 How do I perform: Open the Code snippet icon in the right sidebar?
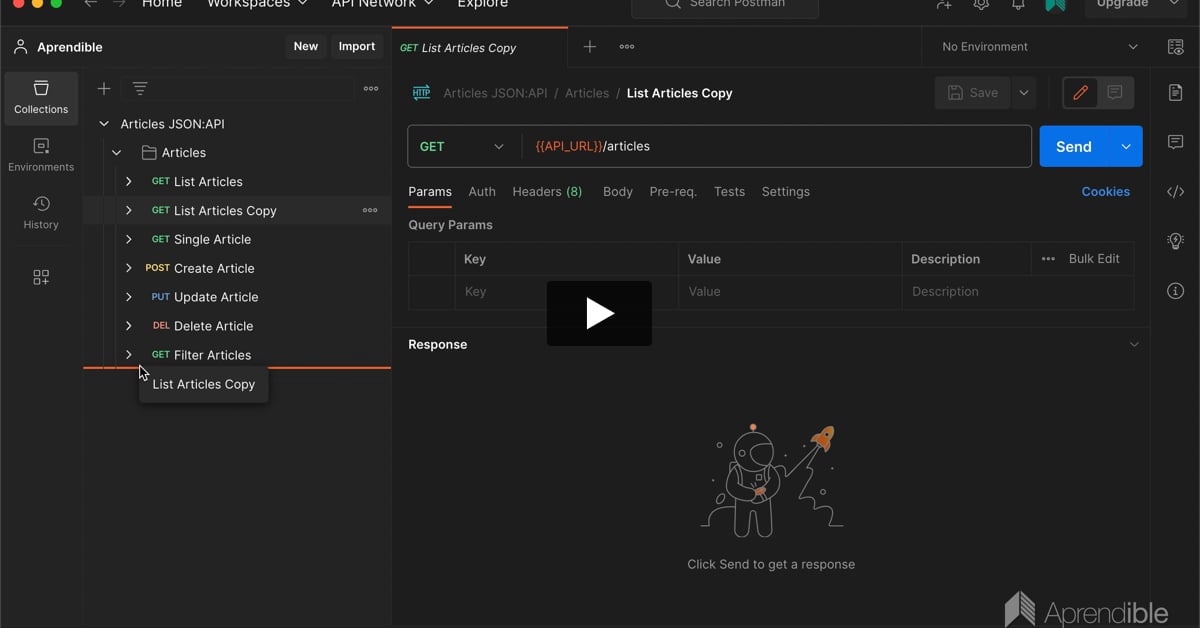pyautogui.click(x=1176, y=192)
